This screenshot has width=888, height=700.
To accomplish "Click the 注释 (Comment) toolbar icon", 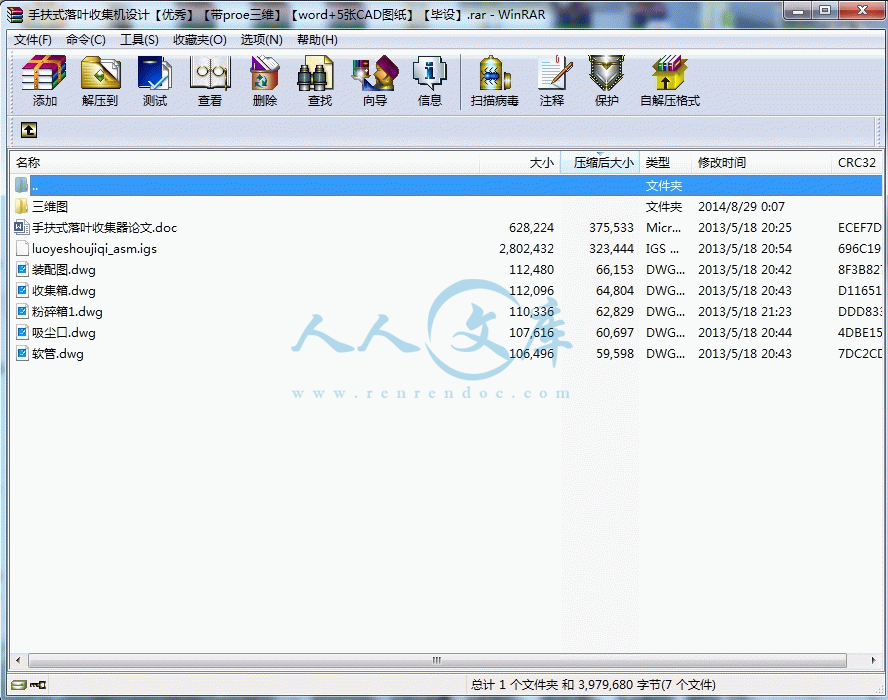I will tap(555, 73).
